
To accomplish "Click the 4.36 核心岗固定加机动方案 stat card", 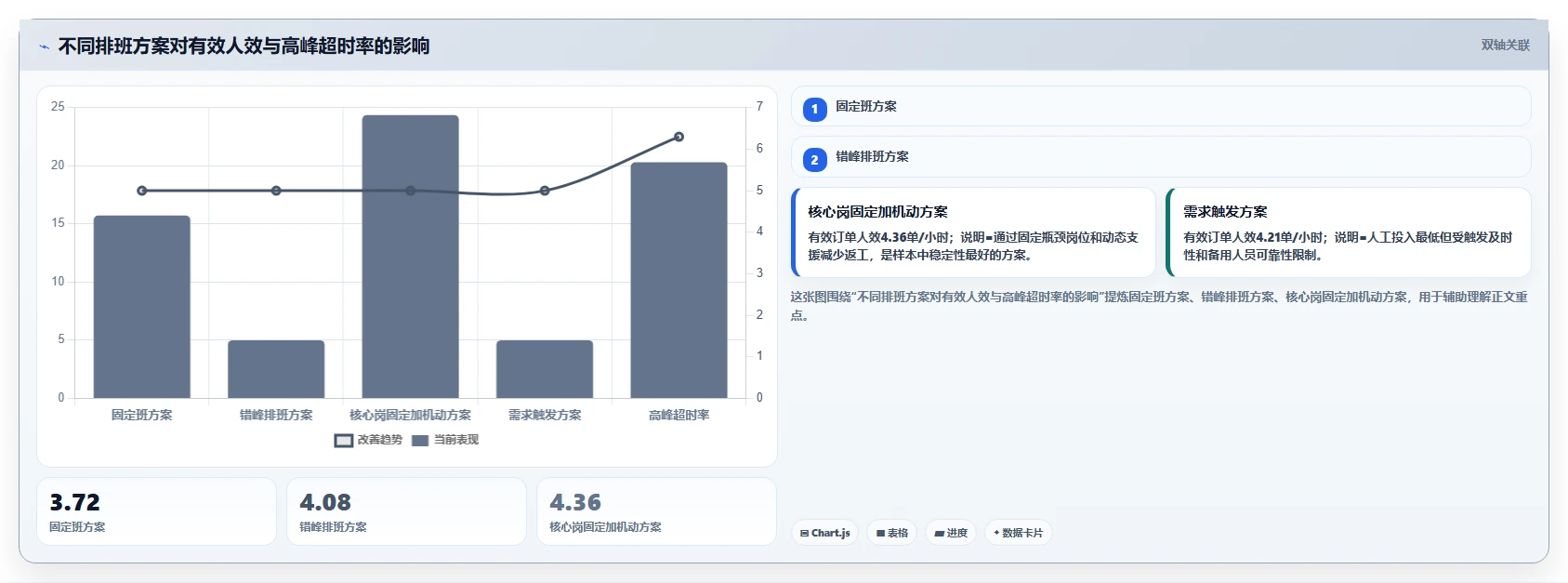I will pyautogui.click(x=656, y=511).
